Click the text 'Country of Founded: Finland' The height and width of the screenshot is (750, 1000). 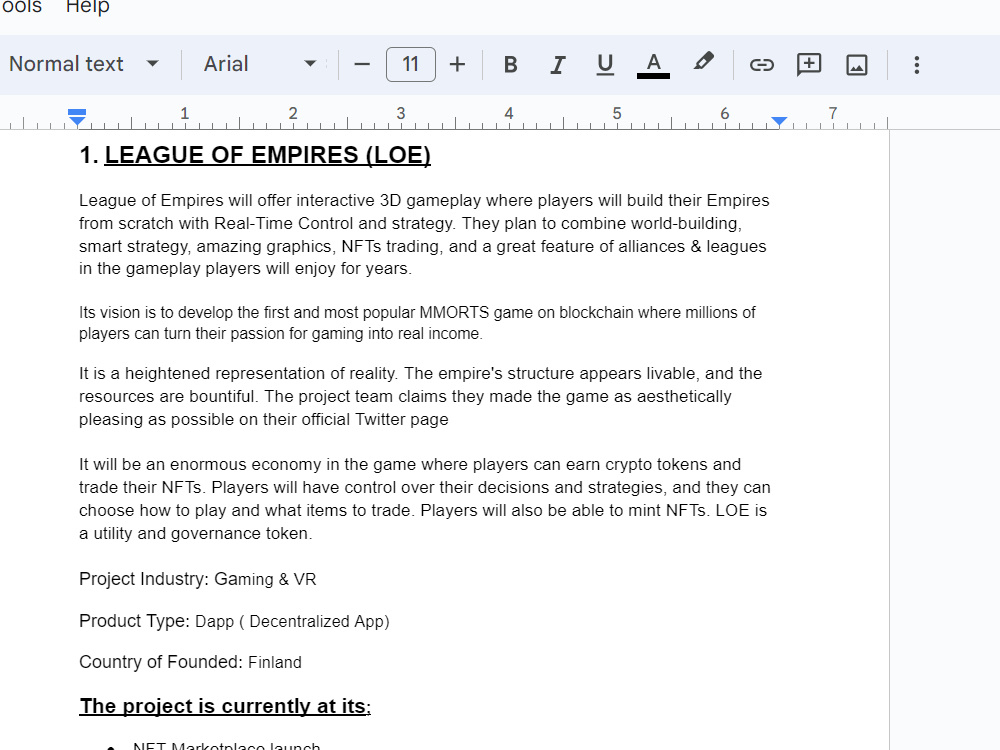click(x=190, y=662)
